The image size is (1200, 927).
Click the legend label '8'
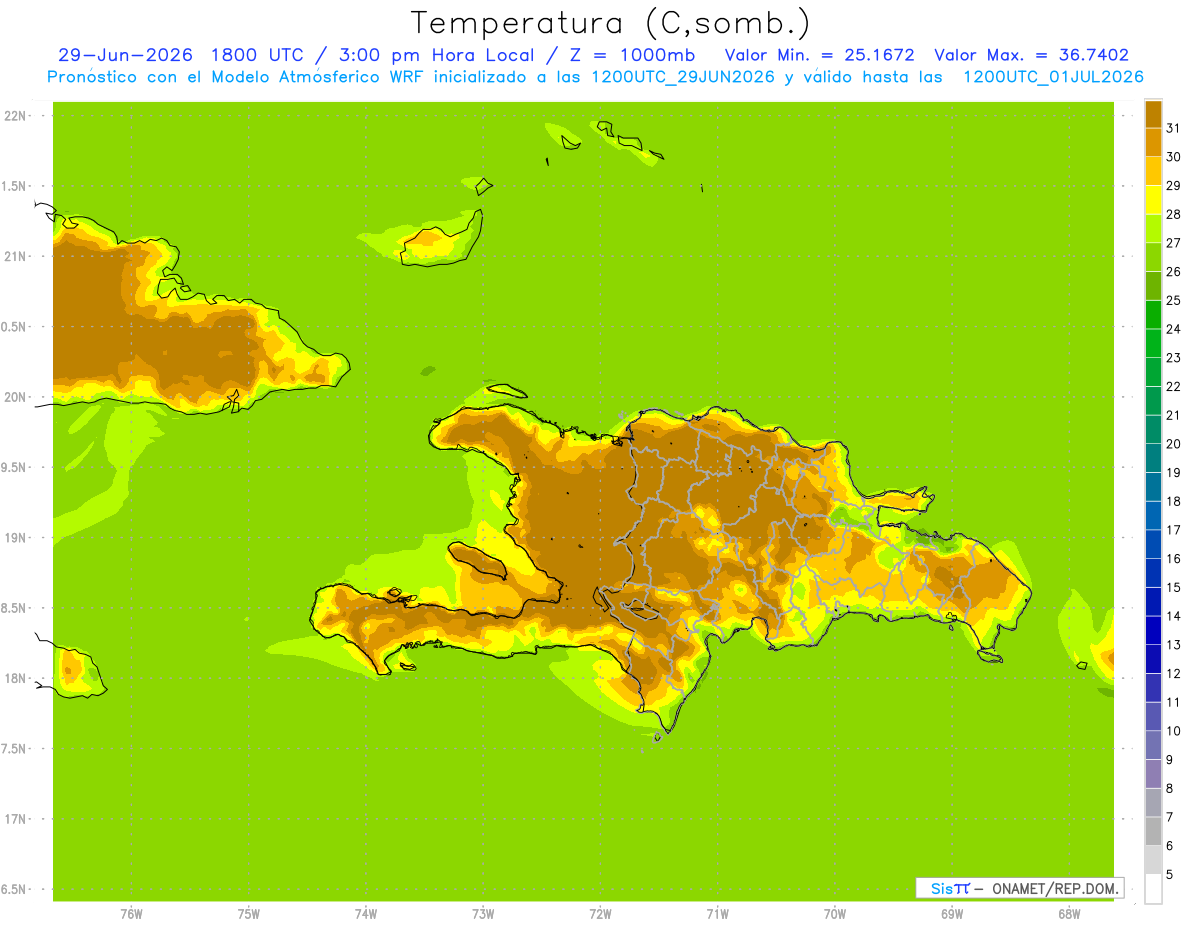1169,788
